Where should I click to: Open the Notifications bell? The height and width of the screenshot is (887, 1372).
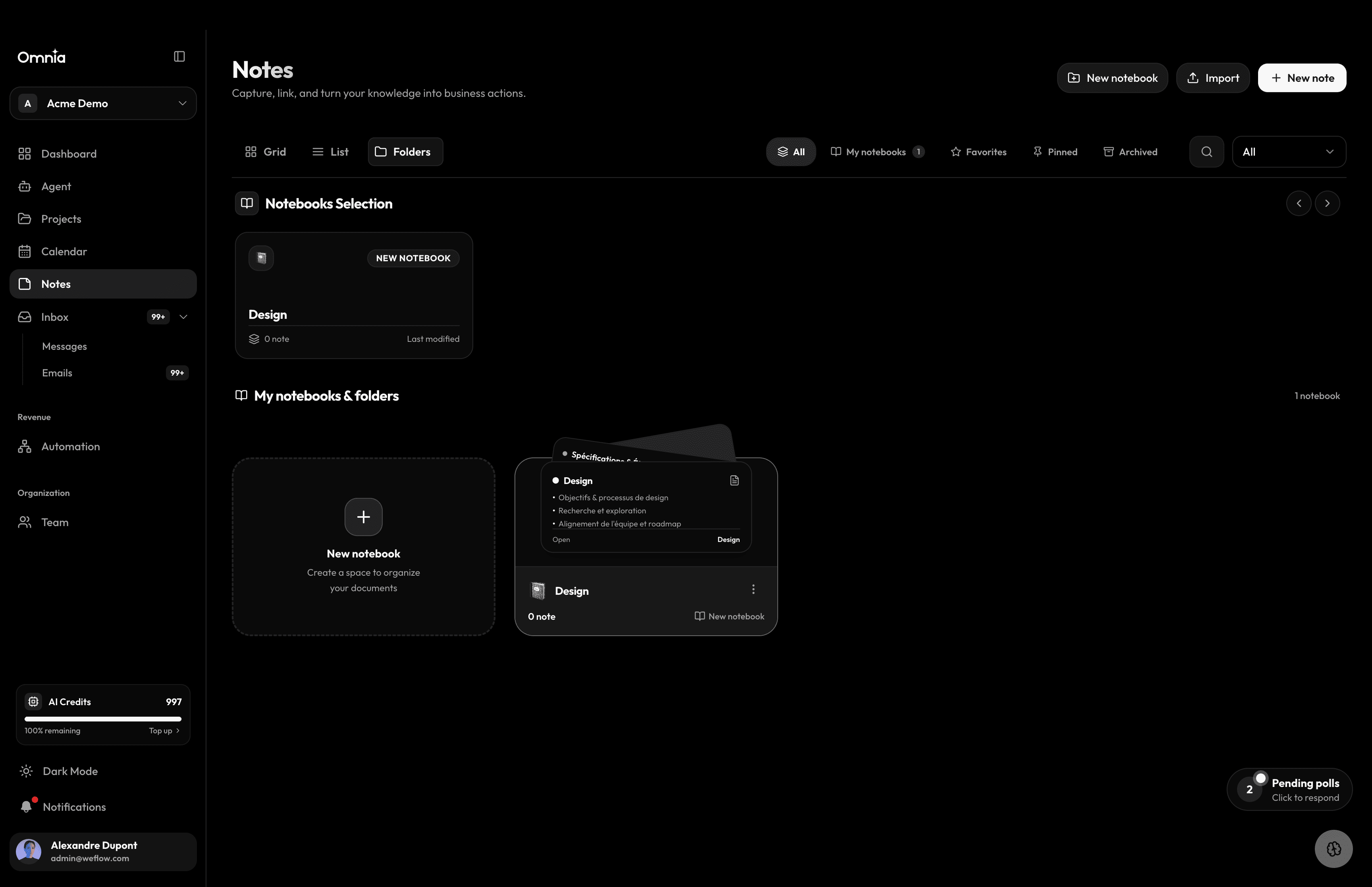pos(27,806)
